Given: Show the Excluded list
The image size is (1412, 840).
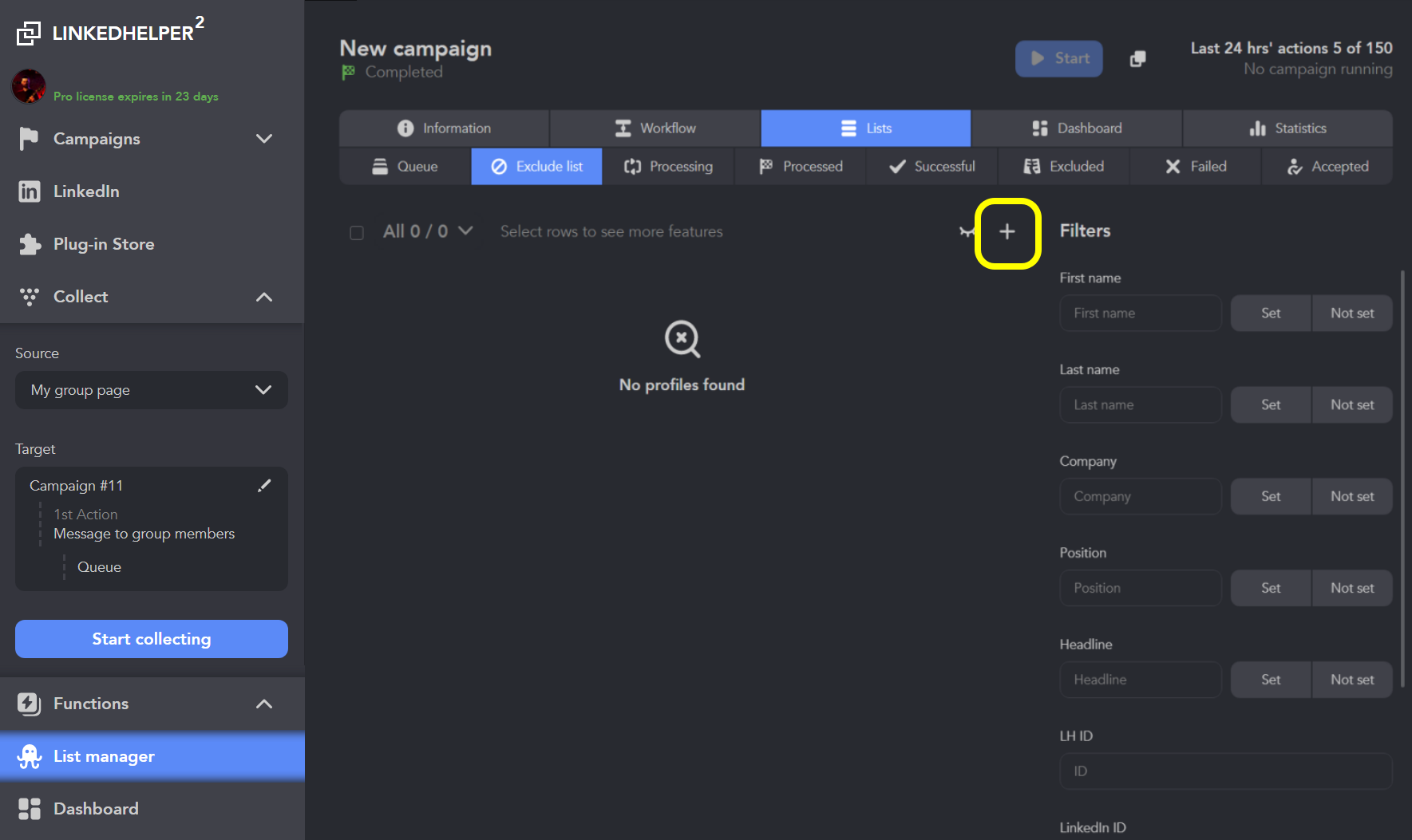Looking at the screenshot, I should [x=1064, y=167].
